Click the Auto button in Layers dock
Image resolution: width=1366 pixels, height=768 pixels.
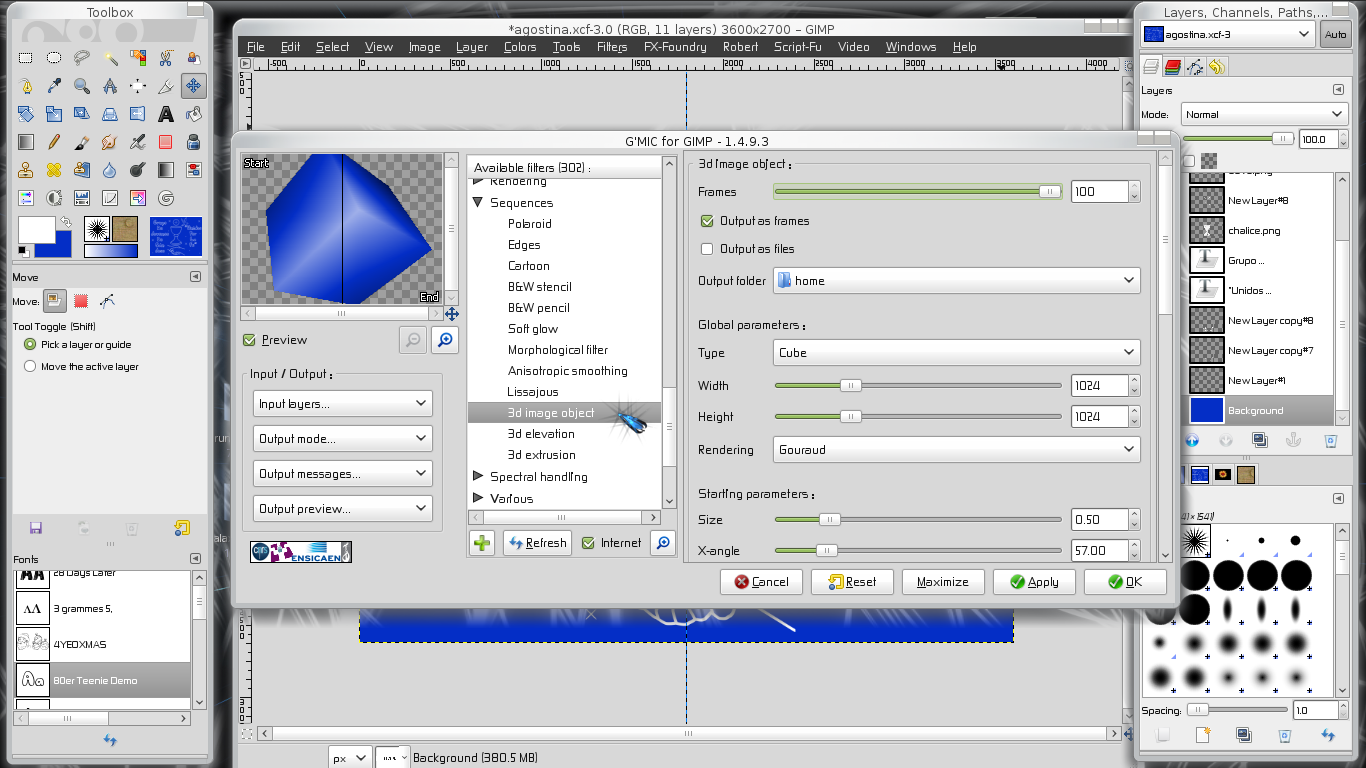1335,35
